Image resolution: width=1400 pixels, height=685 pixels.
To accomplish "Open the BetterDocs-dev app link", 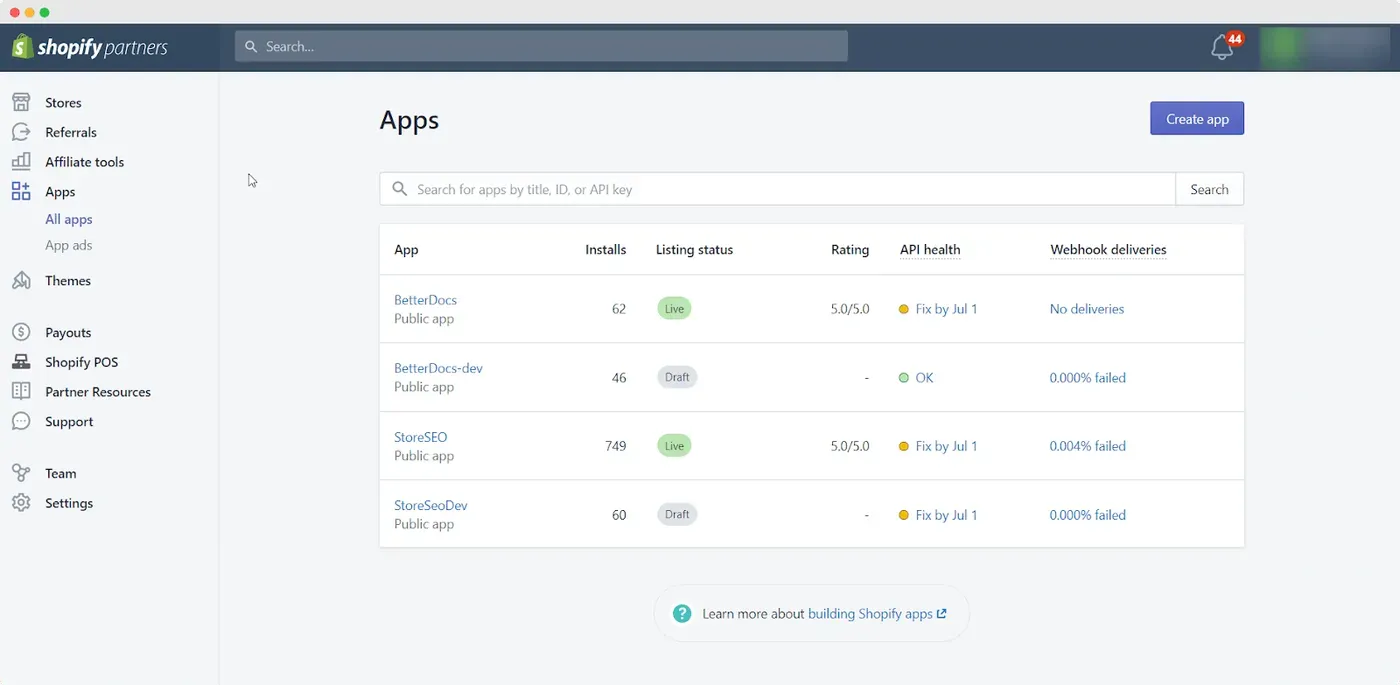I will pos(438,368).
